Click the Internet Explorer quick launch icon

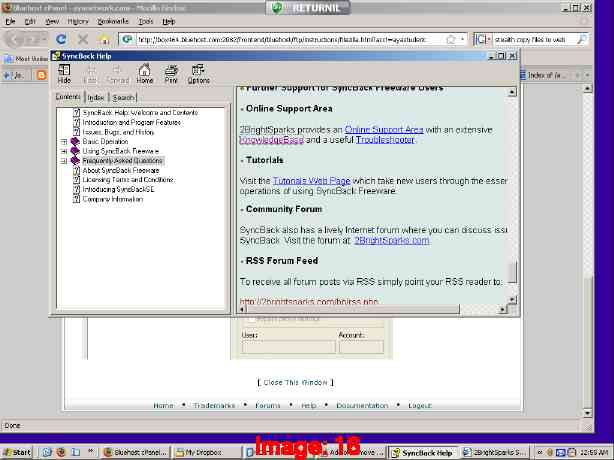pos(47,452)
